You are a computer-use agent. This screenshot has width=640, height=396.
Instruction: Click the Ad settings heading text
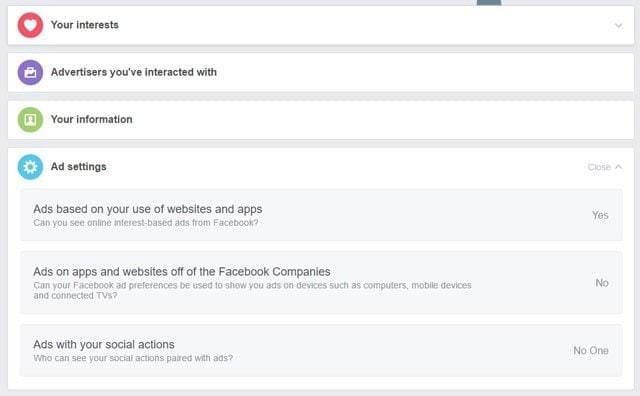78,167
